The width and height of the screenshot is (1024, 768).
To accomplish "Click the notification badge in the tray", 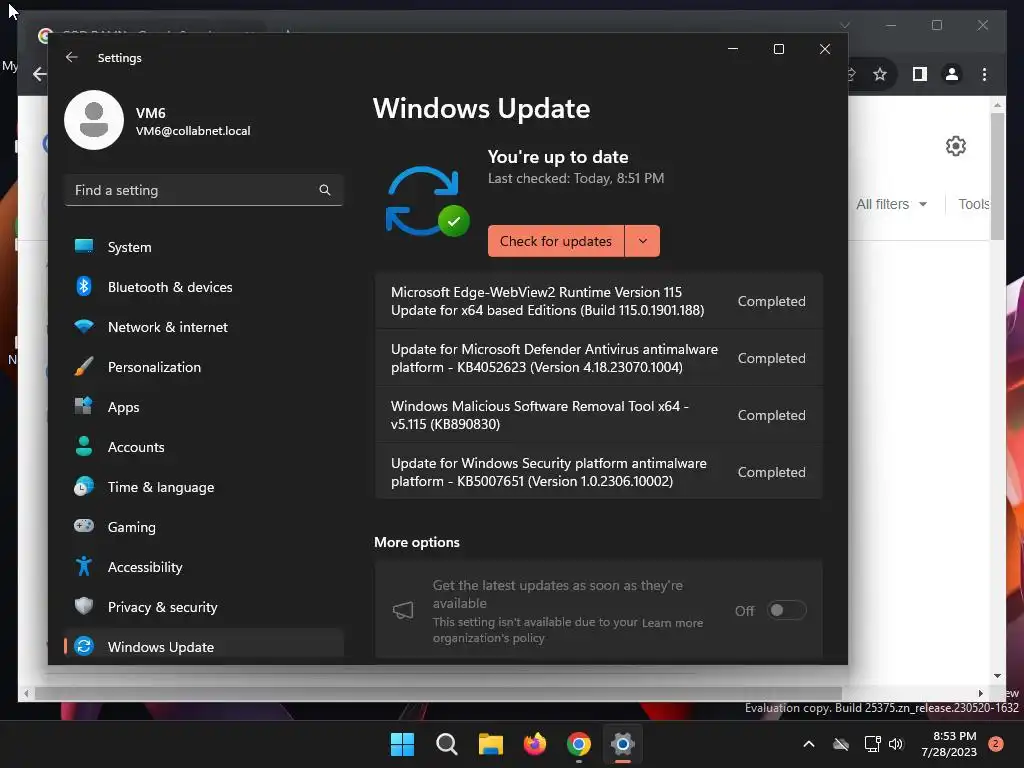I will click(x=996, y=744).
